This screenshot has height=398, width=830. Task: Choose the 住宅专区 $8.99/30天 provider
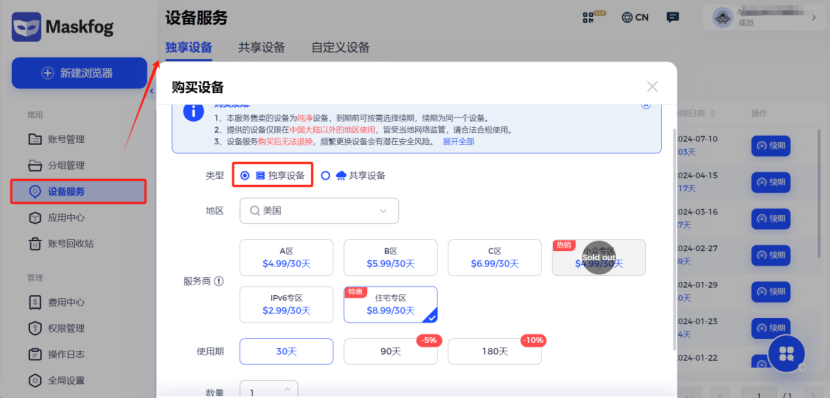(391, 304)
